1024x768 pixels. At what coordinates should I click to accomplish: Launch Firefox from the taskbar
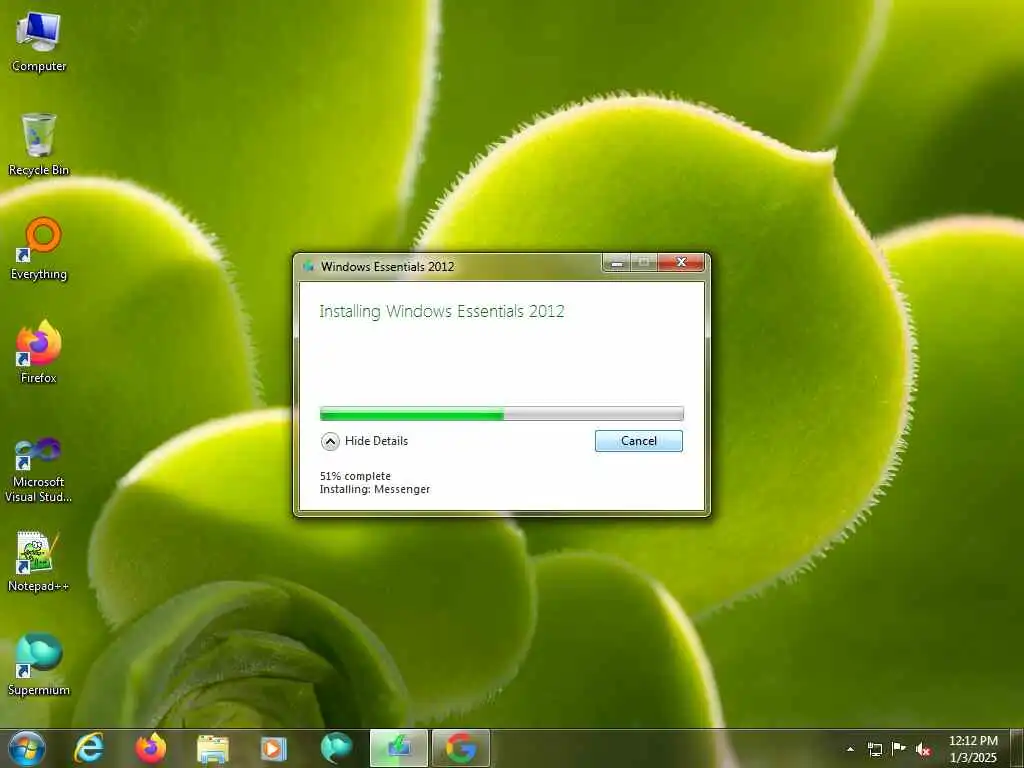pyautogui.click(x=150, y=748)
